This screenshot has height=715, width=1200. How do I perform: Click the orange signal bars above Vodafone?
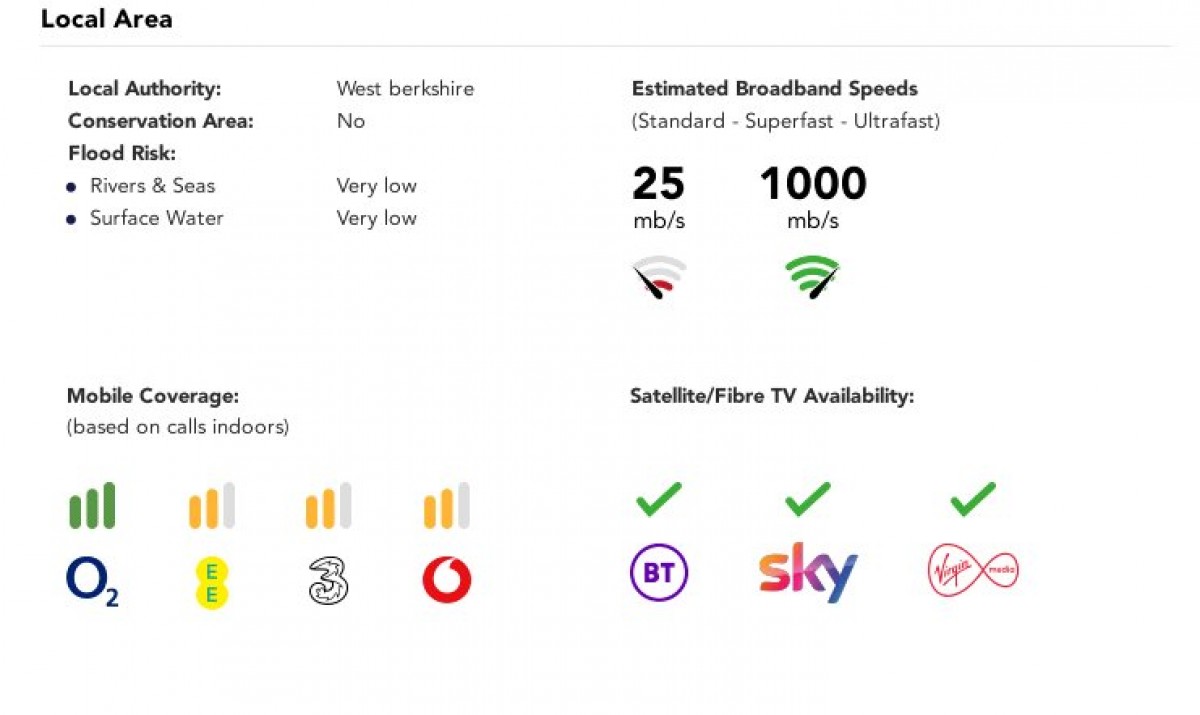[446, 506]
